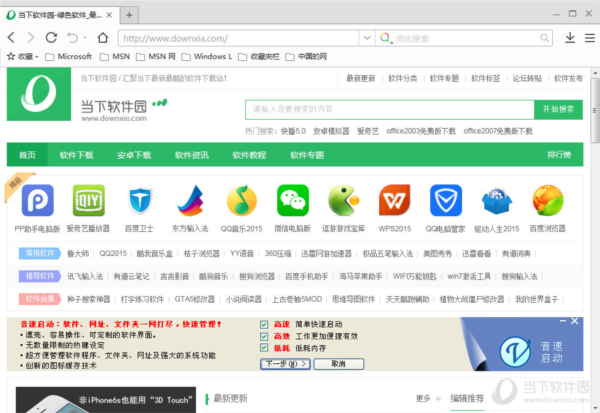
Task: Go forward with the forward arrow
Action: 31,38
